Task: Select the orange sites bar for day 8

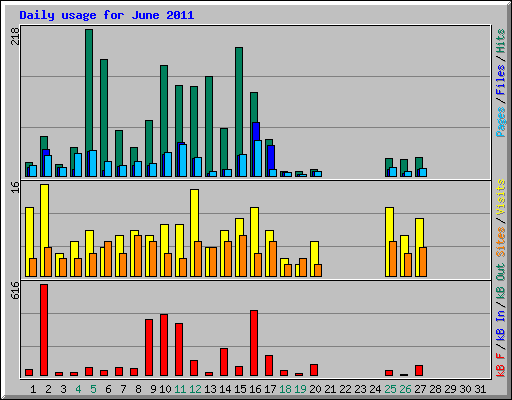Action: click(x=138, y=256)
